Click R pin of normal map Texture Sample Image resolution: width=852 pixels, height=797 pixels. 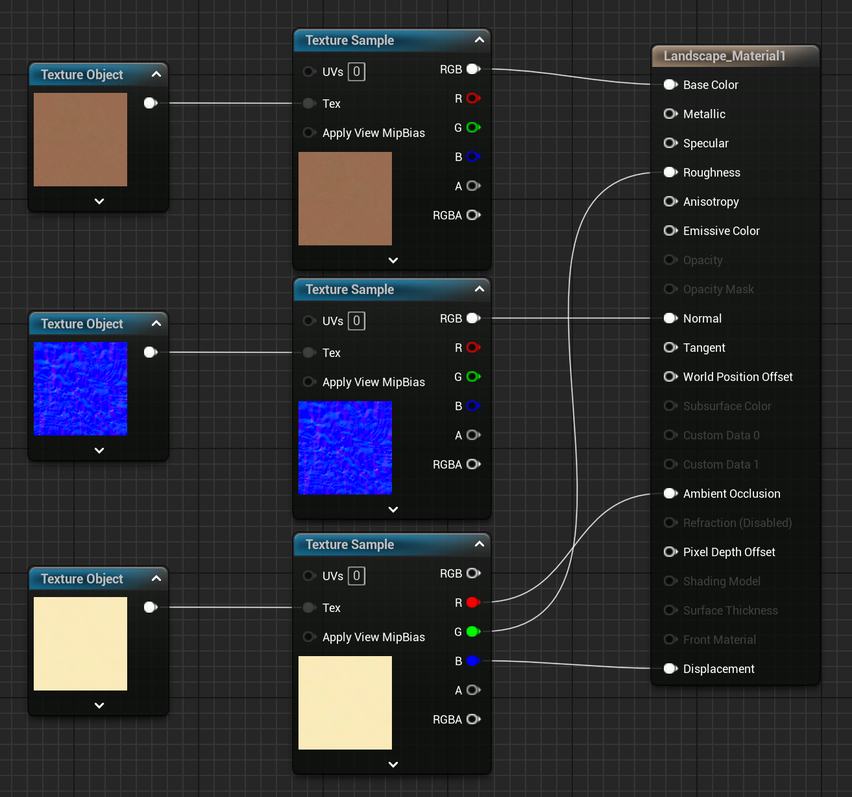point(473,347)
